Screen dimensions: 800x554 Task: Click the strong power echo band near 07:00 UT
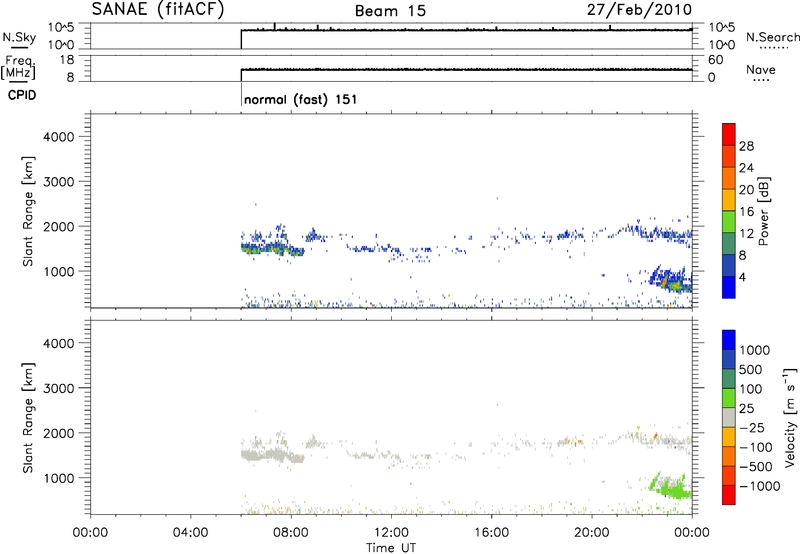[x=270, y=249]
